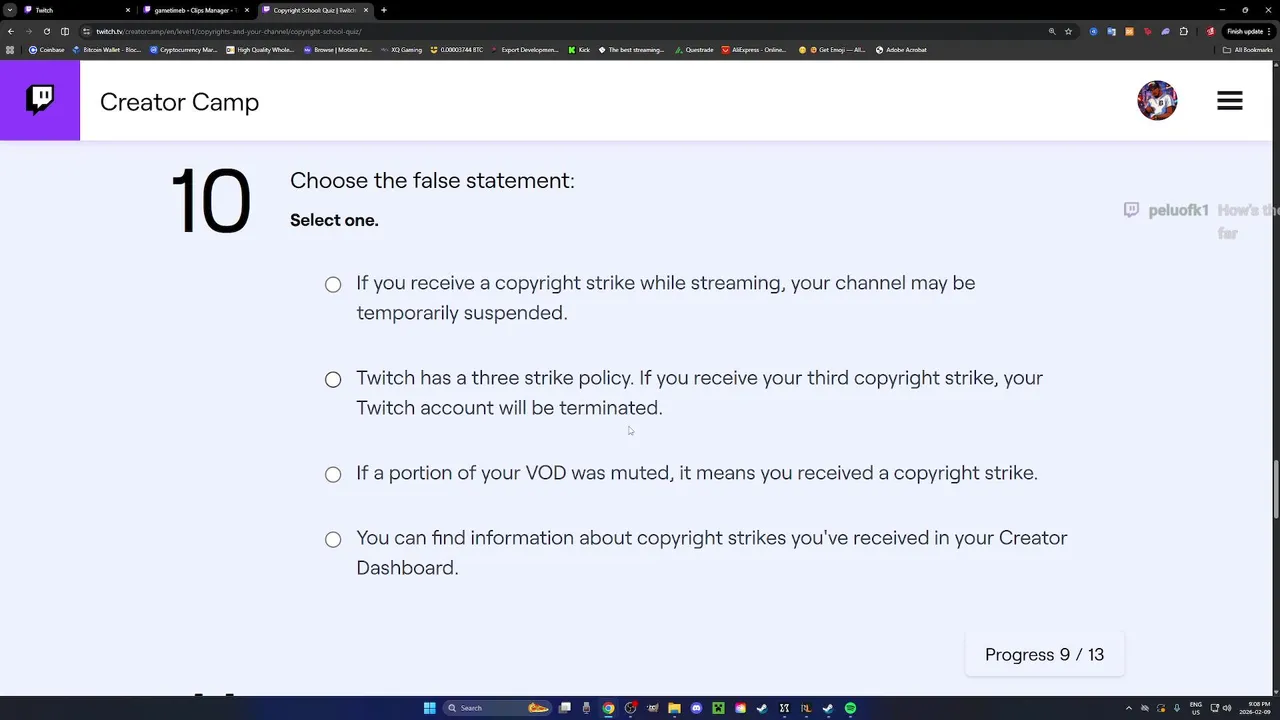Click the user profile avatar
Image resolution: width=1280 pixels, height=720 pixels.
[1157, 101]
